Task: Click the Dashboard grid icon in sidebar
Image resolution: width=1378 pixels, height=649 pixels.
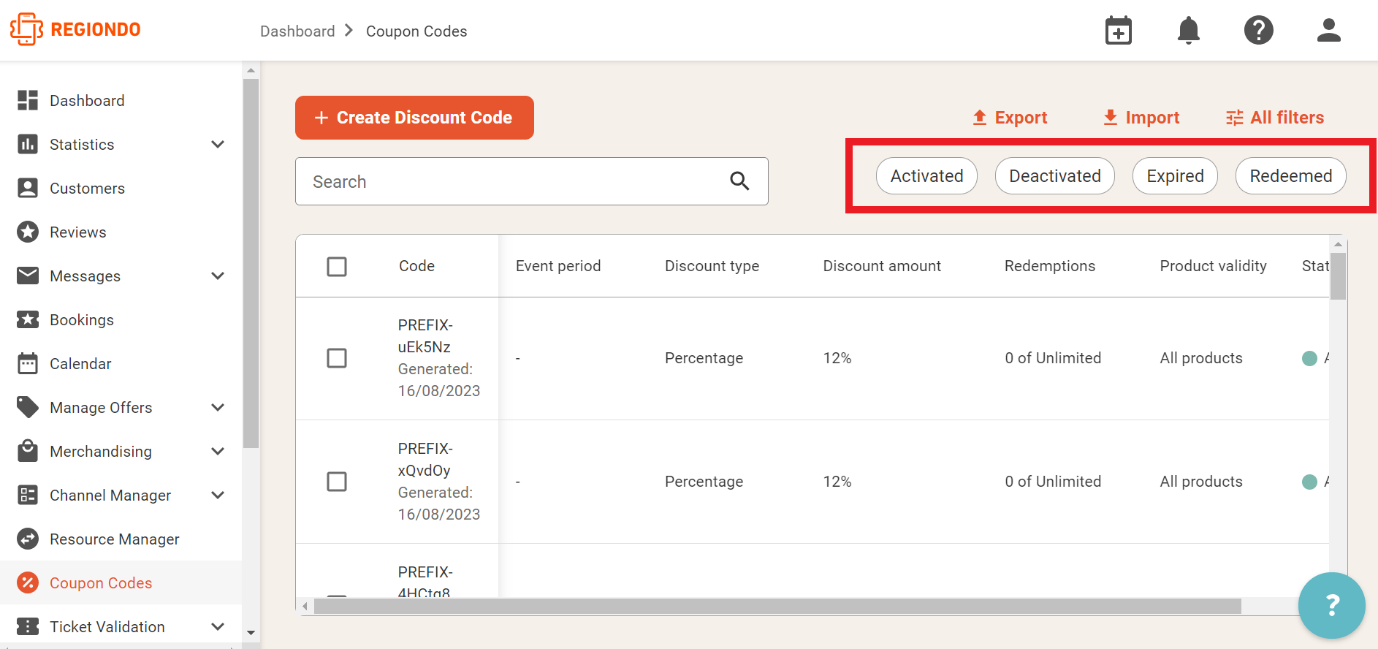Action: point(28,100)
